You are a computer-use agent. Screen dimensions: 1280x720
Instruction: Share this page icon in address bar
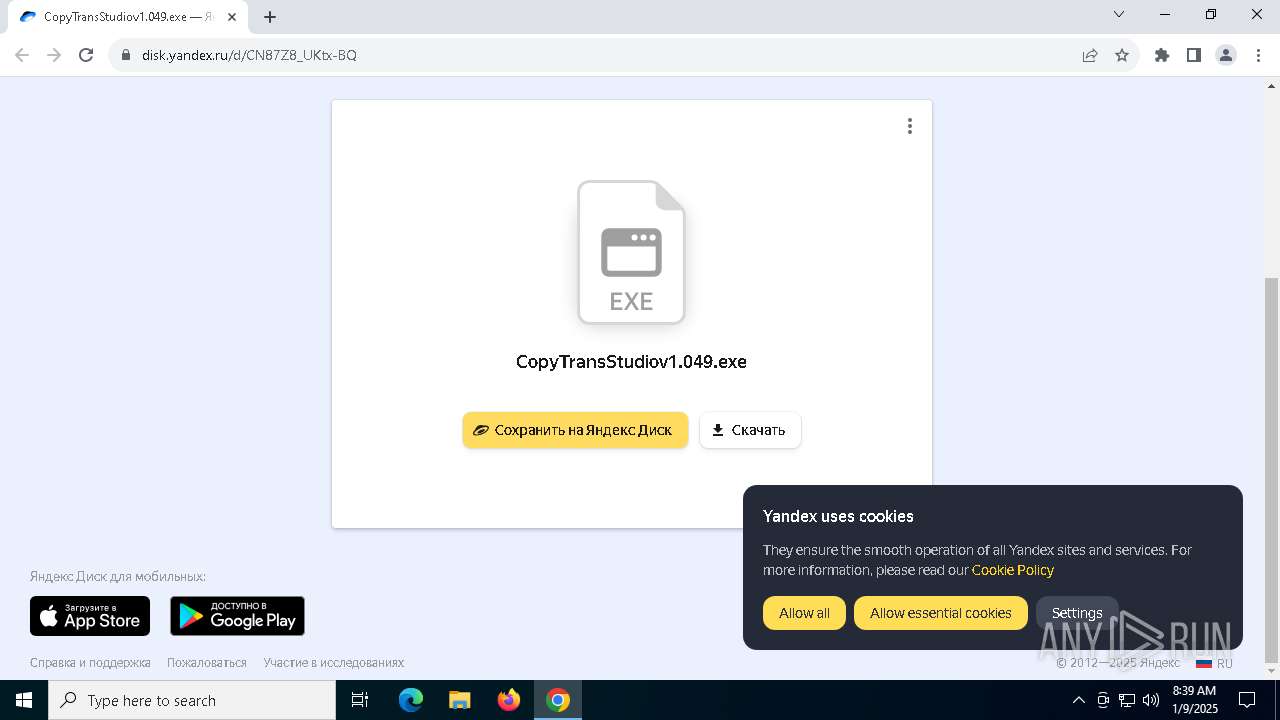(x=1090, y=55)
